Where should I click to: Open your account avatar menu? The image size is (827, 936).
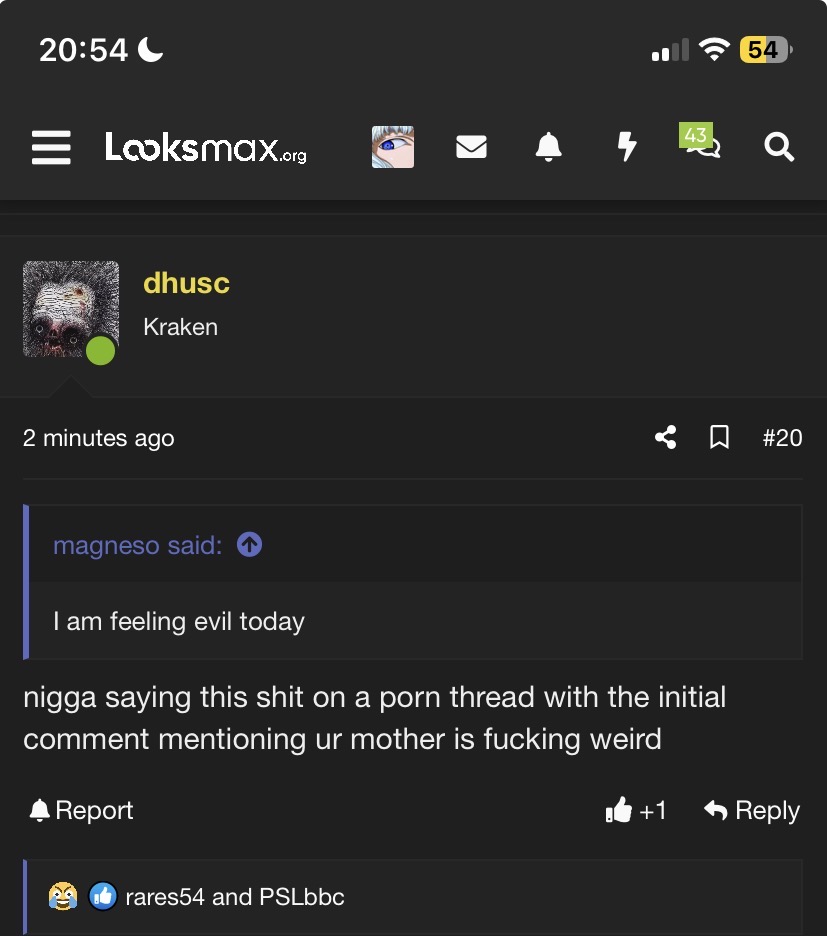point(392,147)
